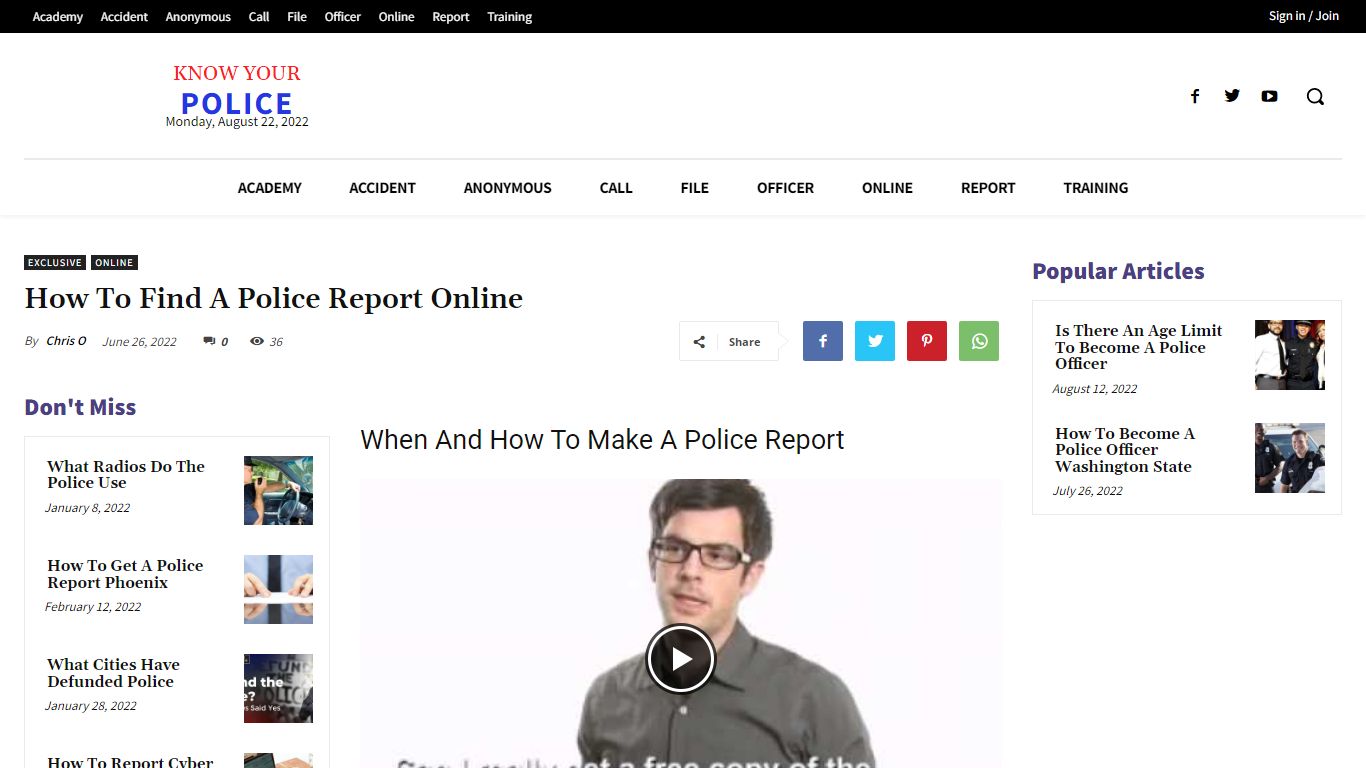Viewport: 1366px width, 768px height.
Task: Click Training in the top black bar
Action: [x=509, y=17]
